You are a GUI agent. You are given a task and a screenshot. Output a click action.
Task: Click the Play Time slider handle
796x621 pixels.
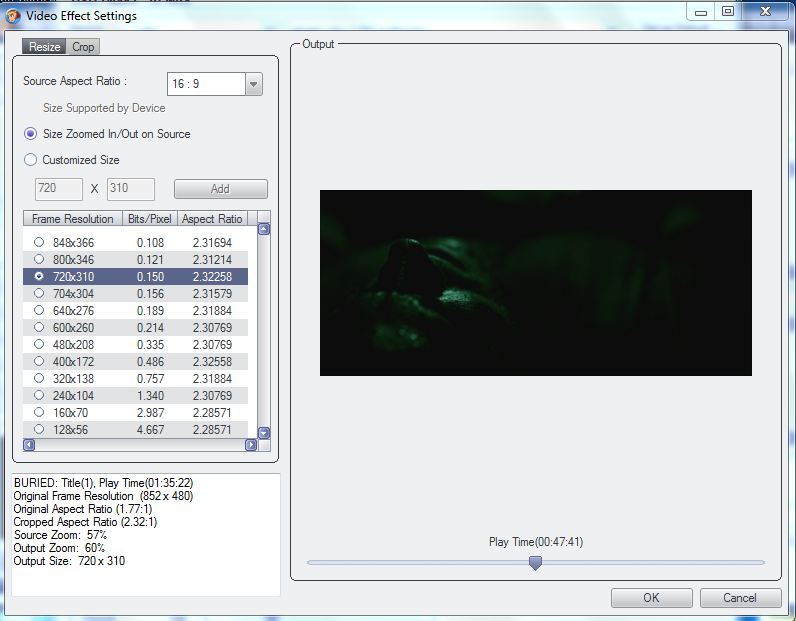(x=536, y=562)
